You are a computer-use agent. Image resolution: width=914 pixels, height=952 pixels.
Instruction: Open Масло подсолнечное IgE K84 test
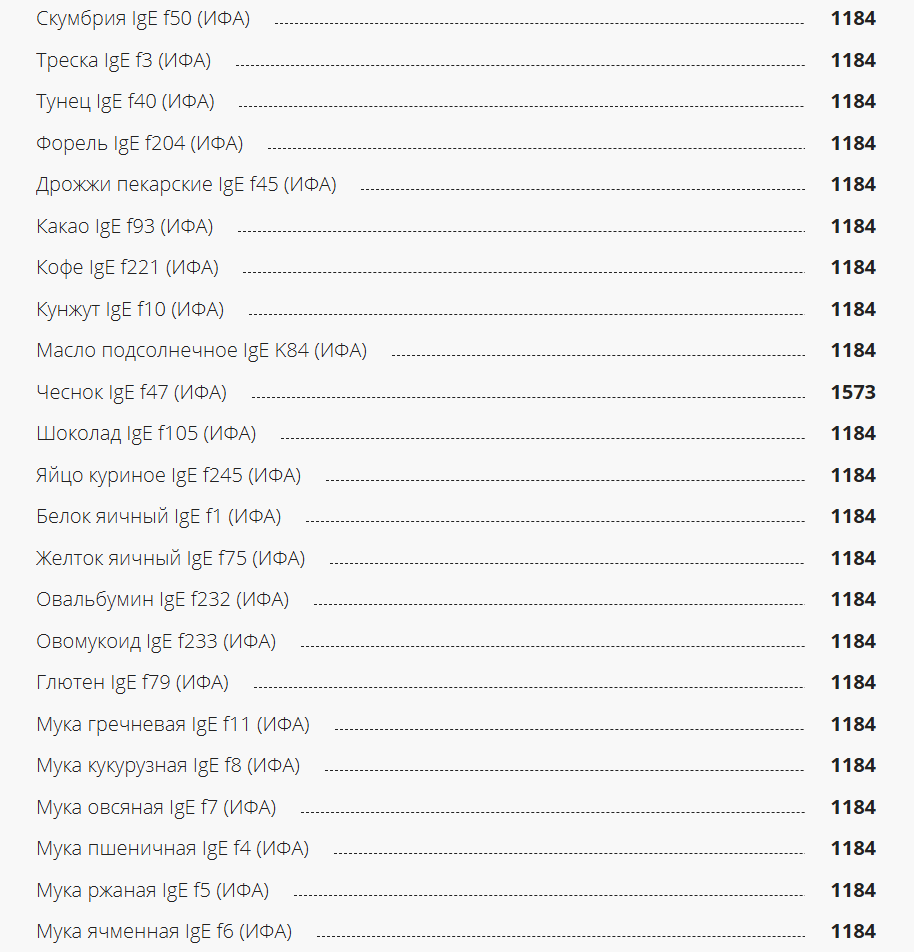[x=201, y=351]
